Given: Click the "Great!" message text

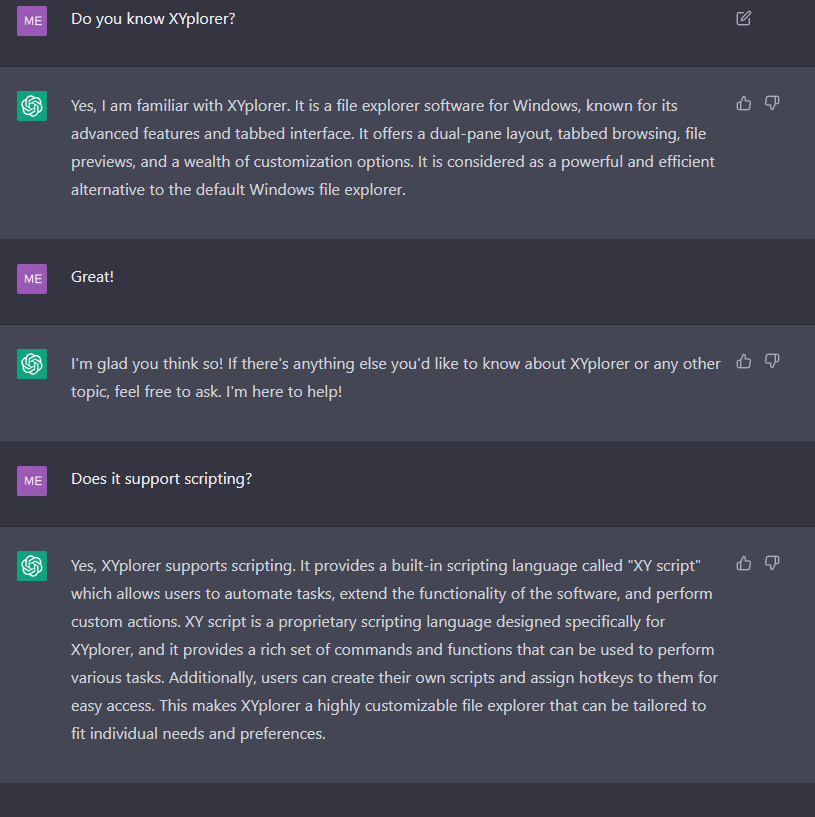Looking at the screenshot, I should (92, 276).
